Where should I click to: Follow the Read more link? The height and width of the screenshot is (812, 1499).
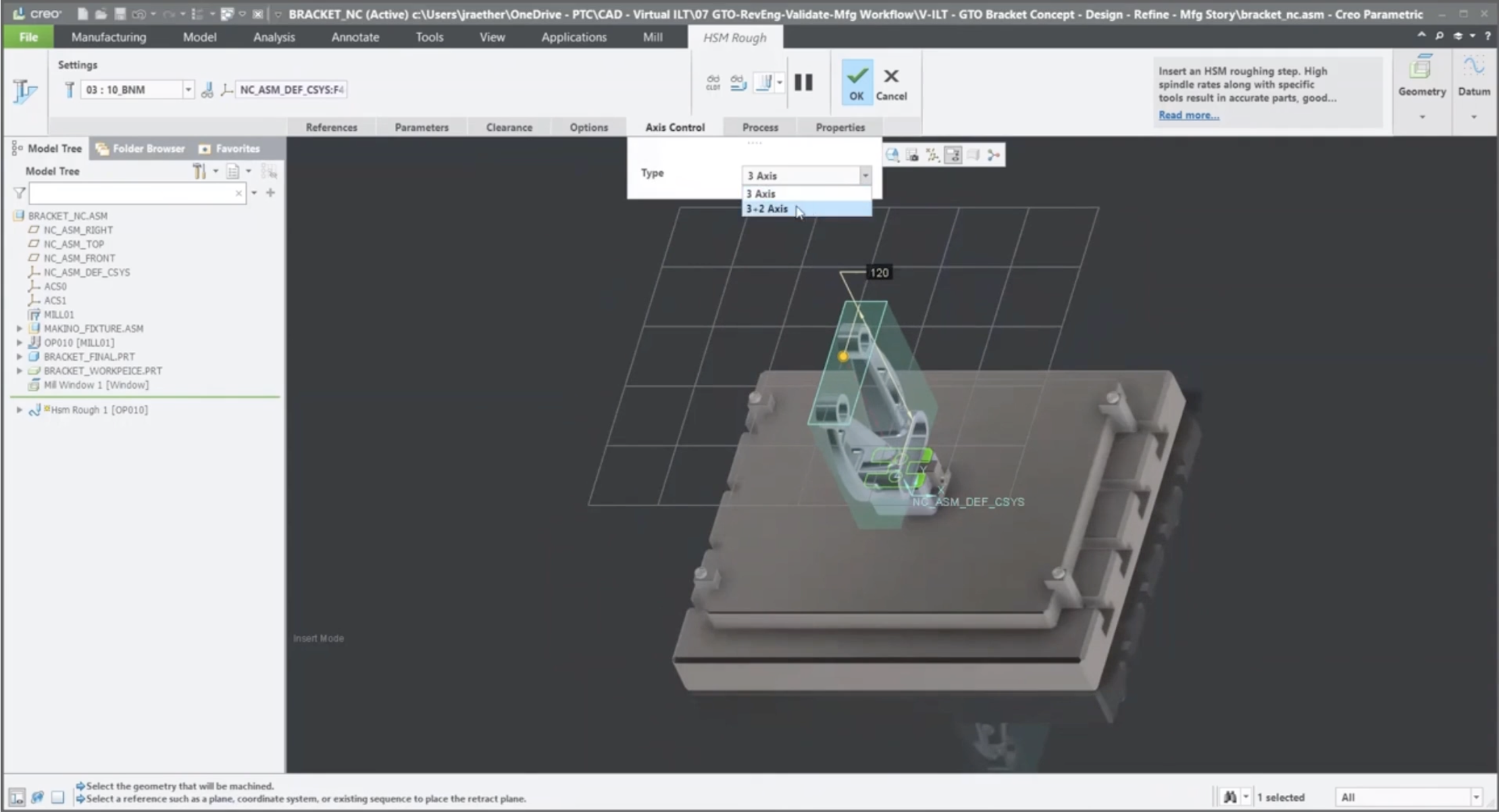point(1188,115)
